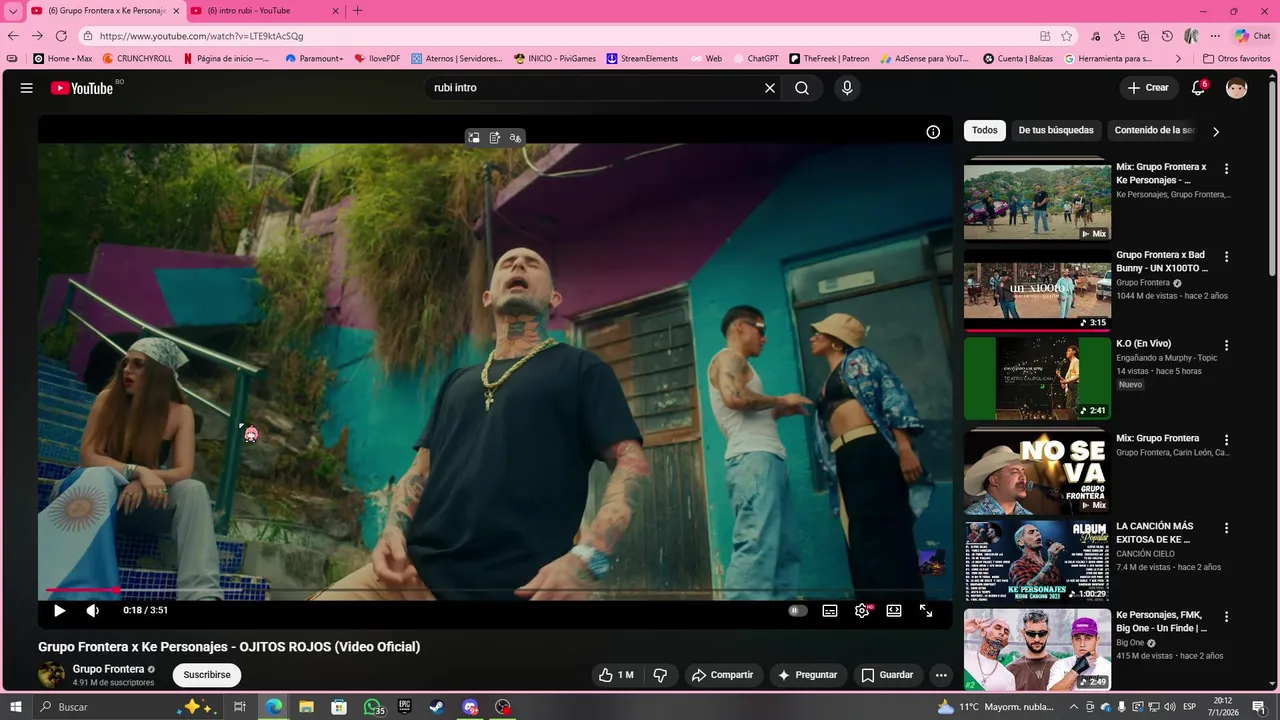This screenshot has width=1280, height=720.
Task: Open player settings gear
Action: pos(862,610)
